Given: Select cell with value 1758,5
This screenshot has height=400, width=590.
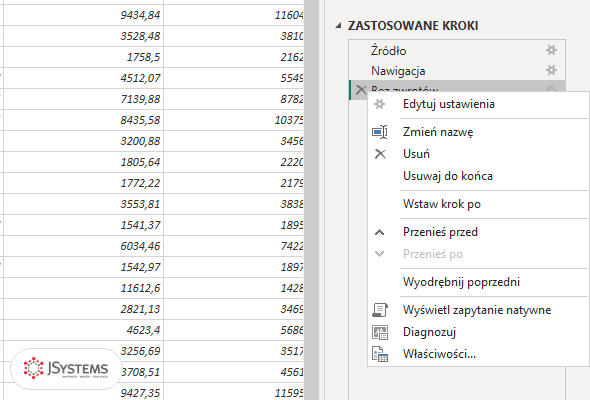Looking at the screenshot, I should [84, 57].
